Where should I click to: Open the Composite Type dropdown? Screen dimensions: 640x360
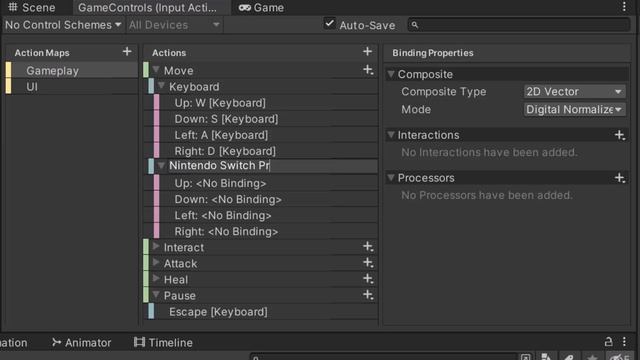coord(574,91)
